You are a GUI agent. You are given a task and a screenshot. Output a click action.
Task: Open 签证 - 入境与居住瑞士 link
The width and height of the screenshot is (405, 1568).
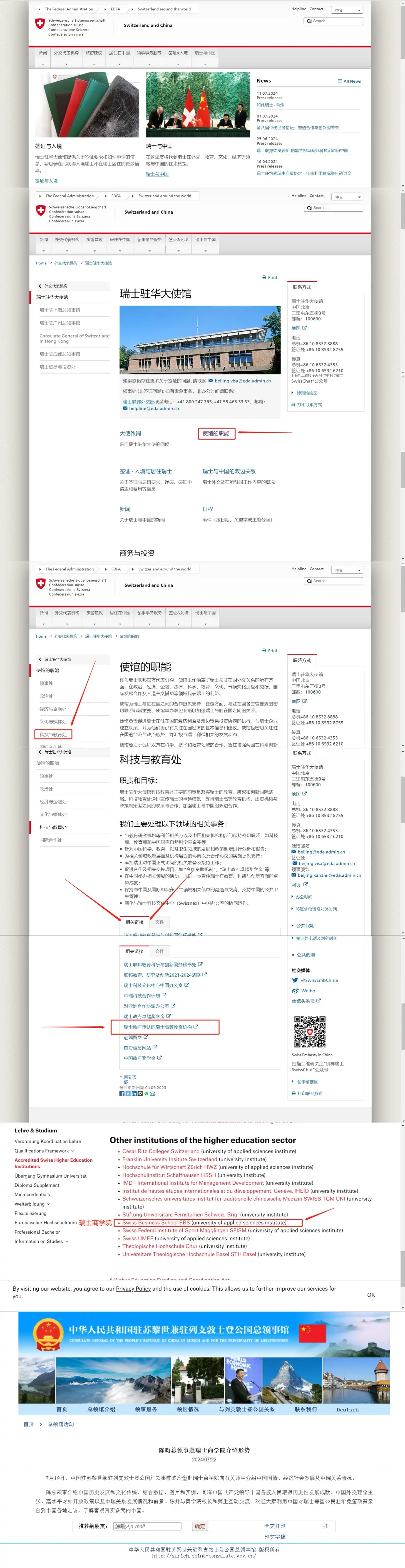[x=146, y=471]
